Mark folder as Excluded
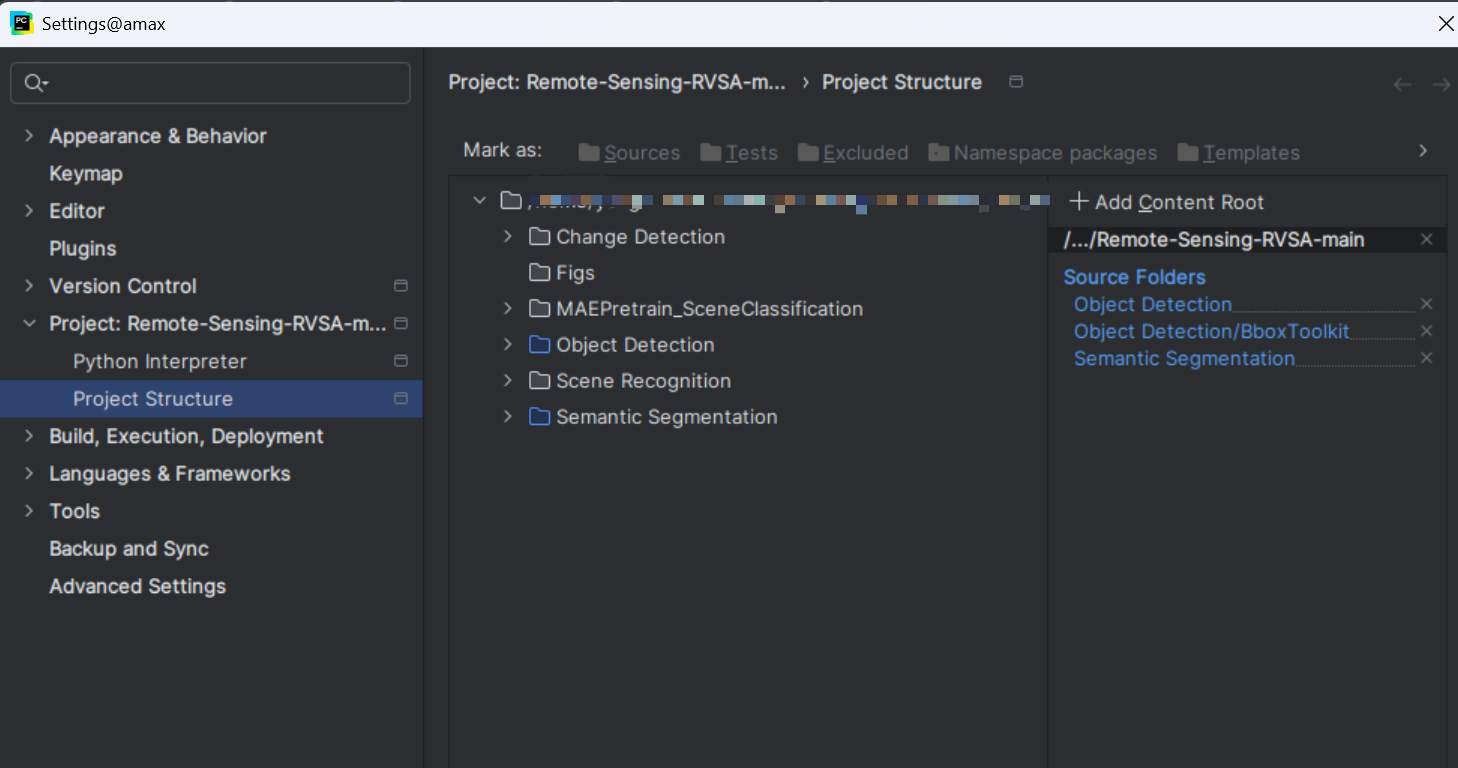1458x768 pixels. 853,153
